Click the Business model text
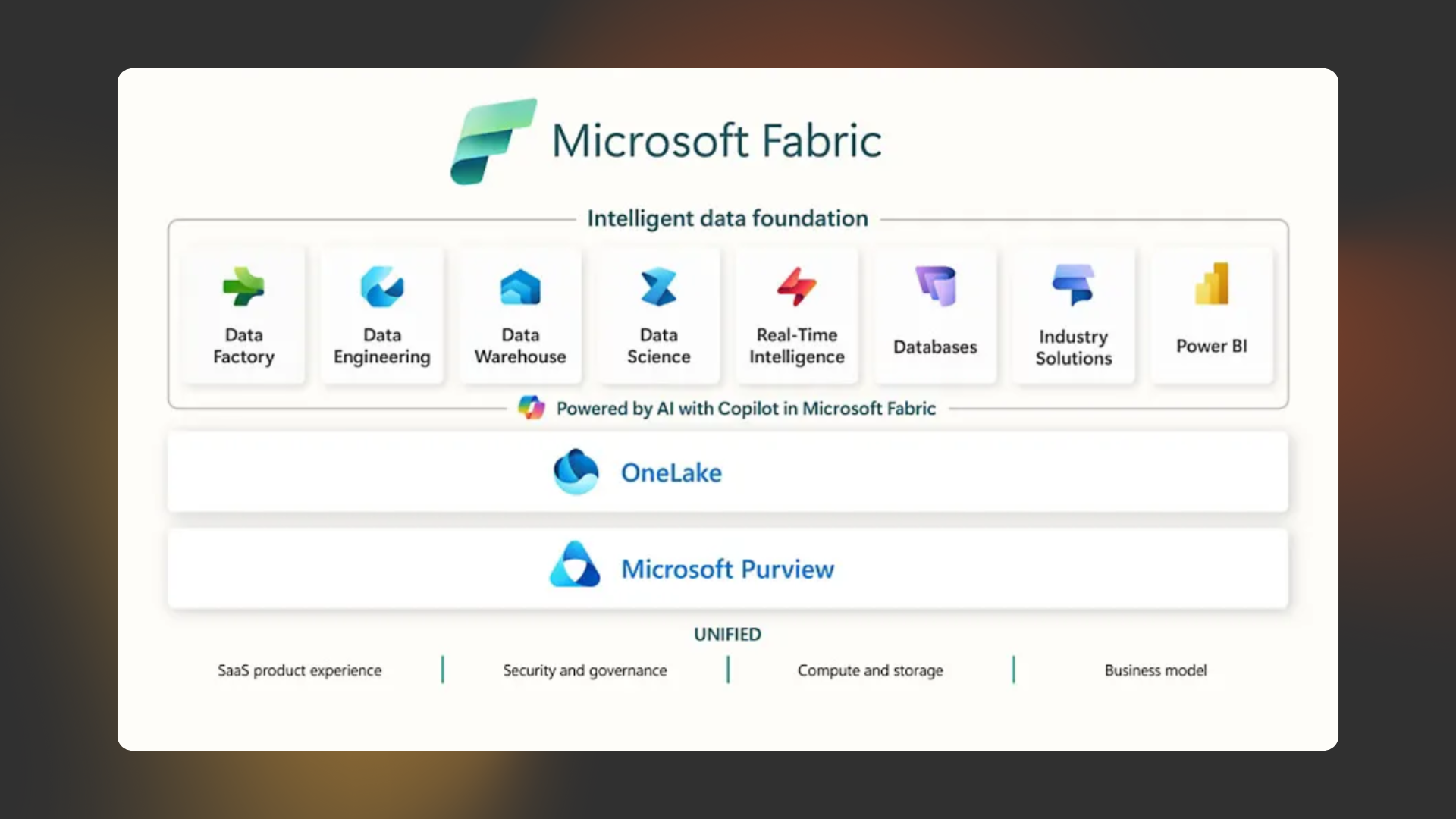 (1155, 670)
